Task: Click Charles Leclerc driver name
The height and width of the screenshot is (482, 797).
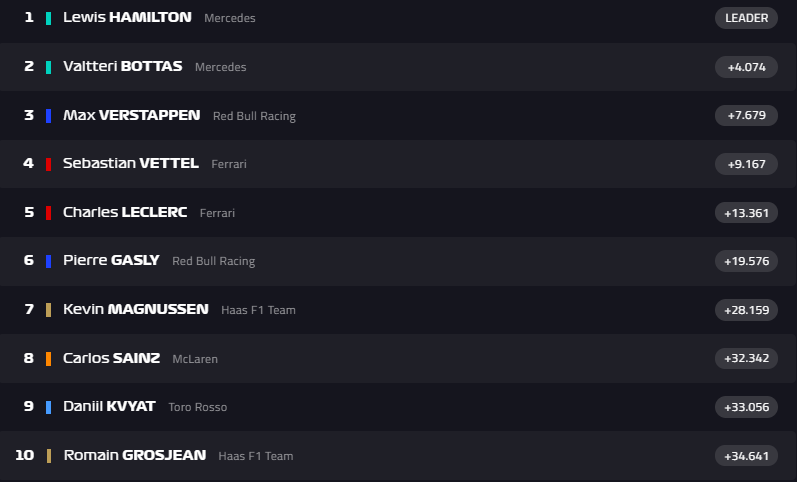Action: coord(125,212)
